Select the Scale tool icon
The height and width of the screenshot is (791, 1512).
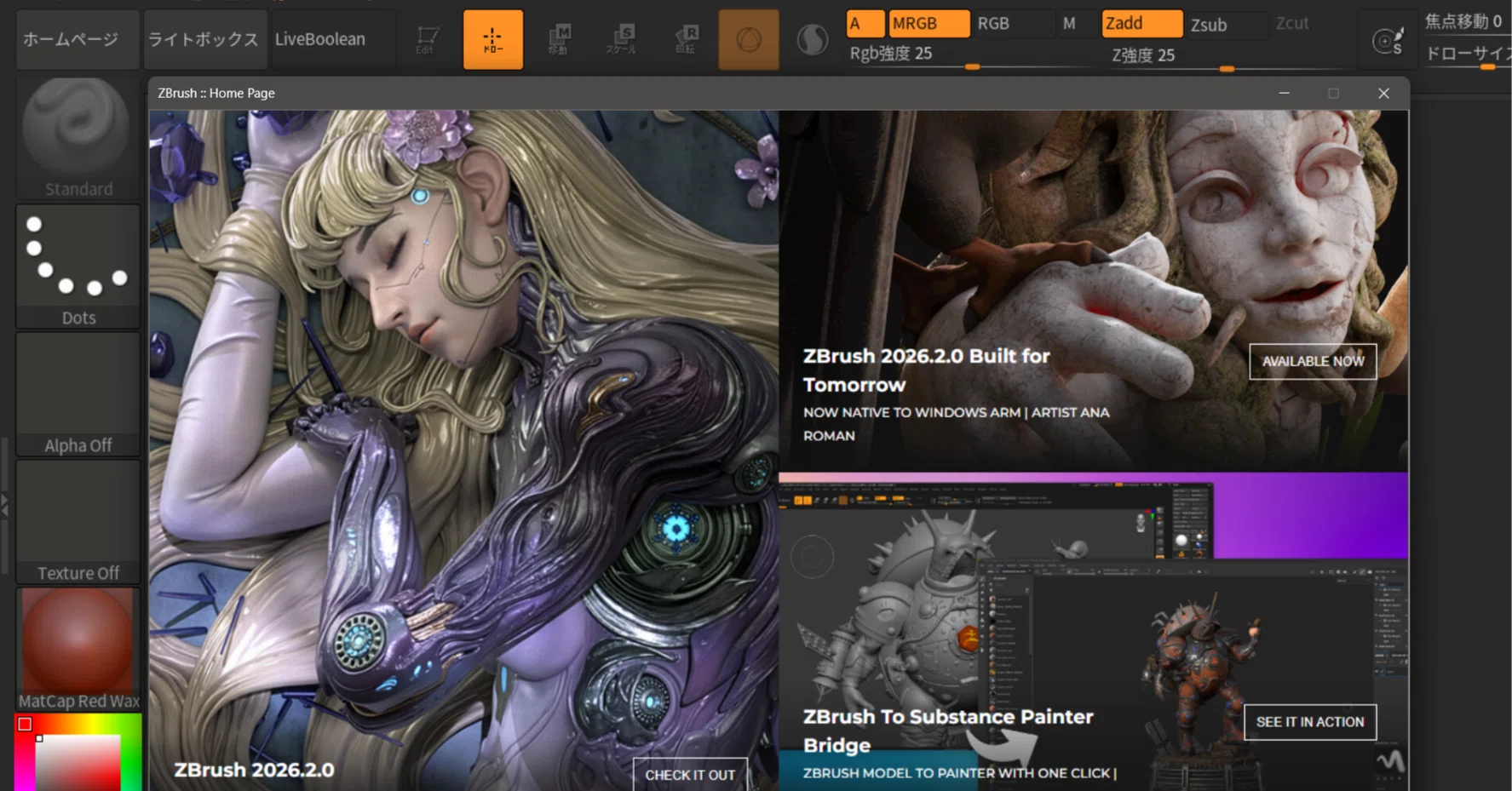pos(622,39)
